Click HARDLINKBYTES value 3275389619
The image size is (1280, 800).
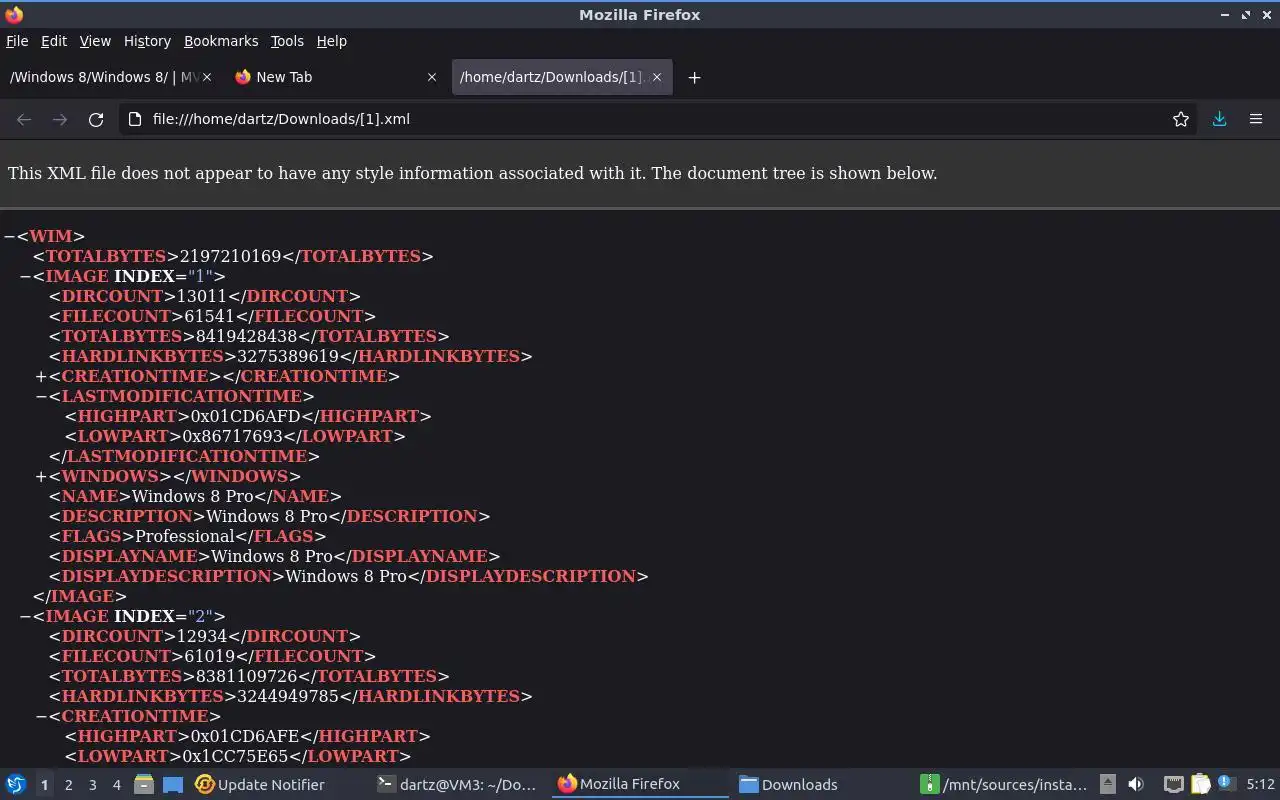coord(288,356)
